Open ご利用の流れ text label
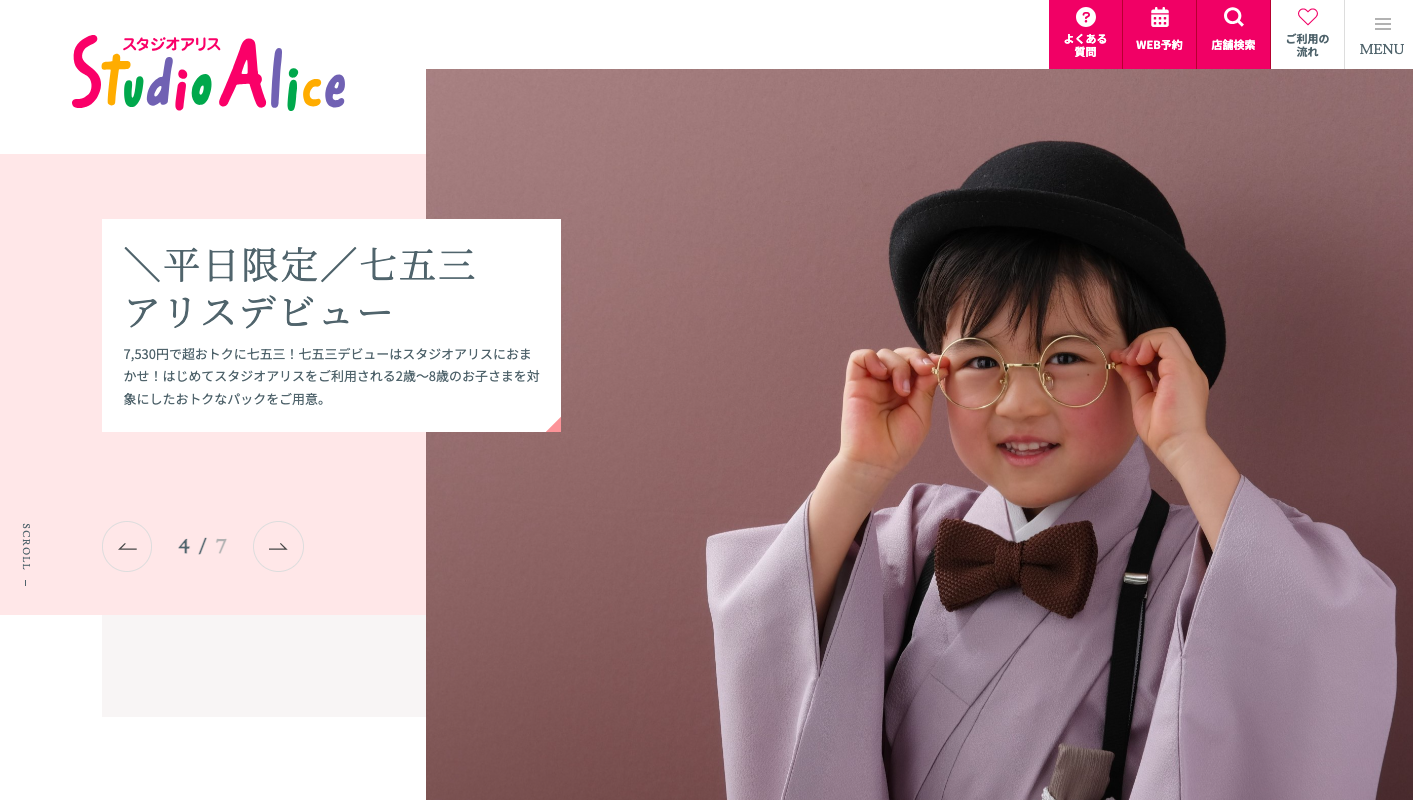The width and height of the screenshot is (1413, 800). pyautogui.click(x=1307, y=45)
